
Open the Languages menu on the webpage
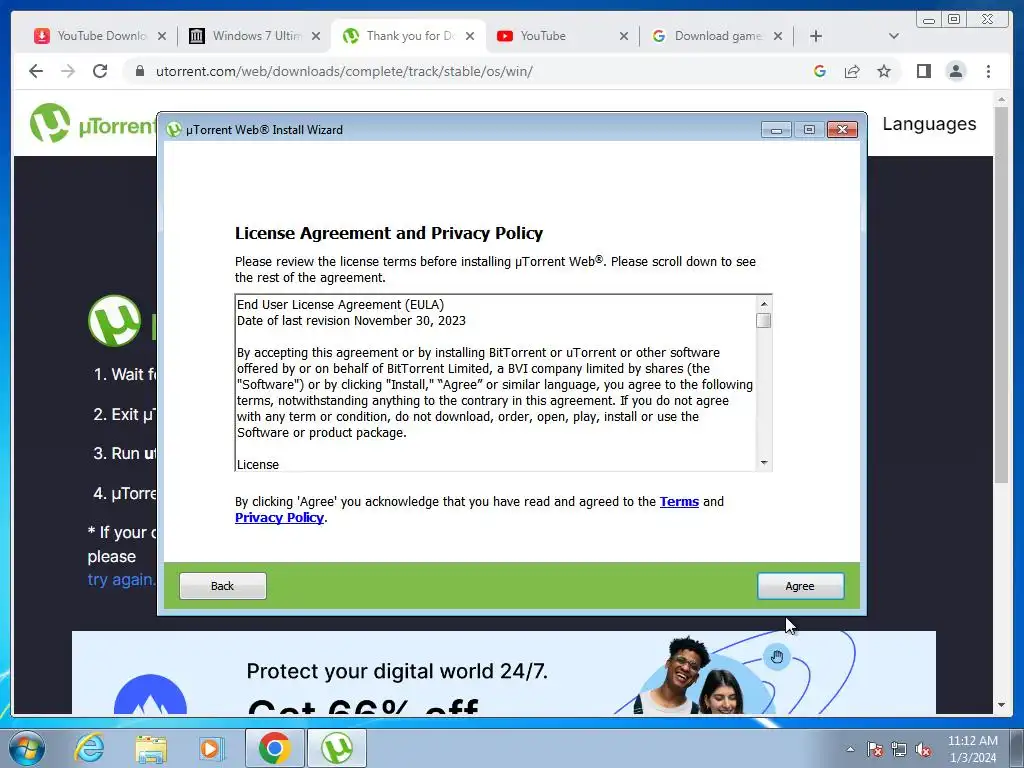tap(929, 123)
